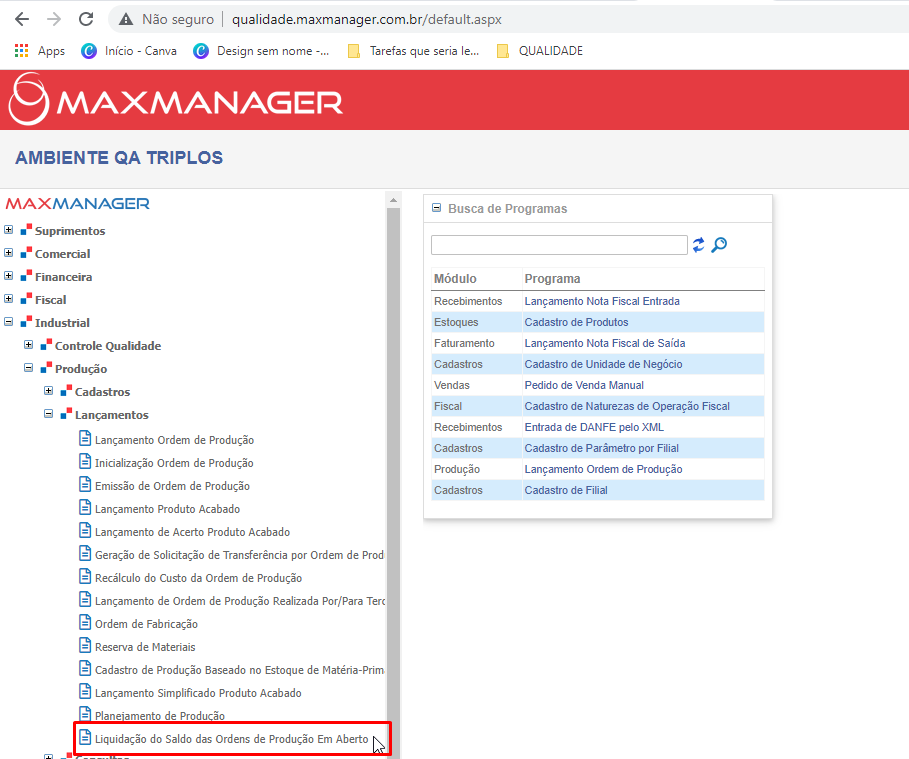Open 'Lançamento de Acerto Produto Acabado'
The image size is (909, 759).
192,532
